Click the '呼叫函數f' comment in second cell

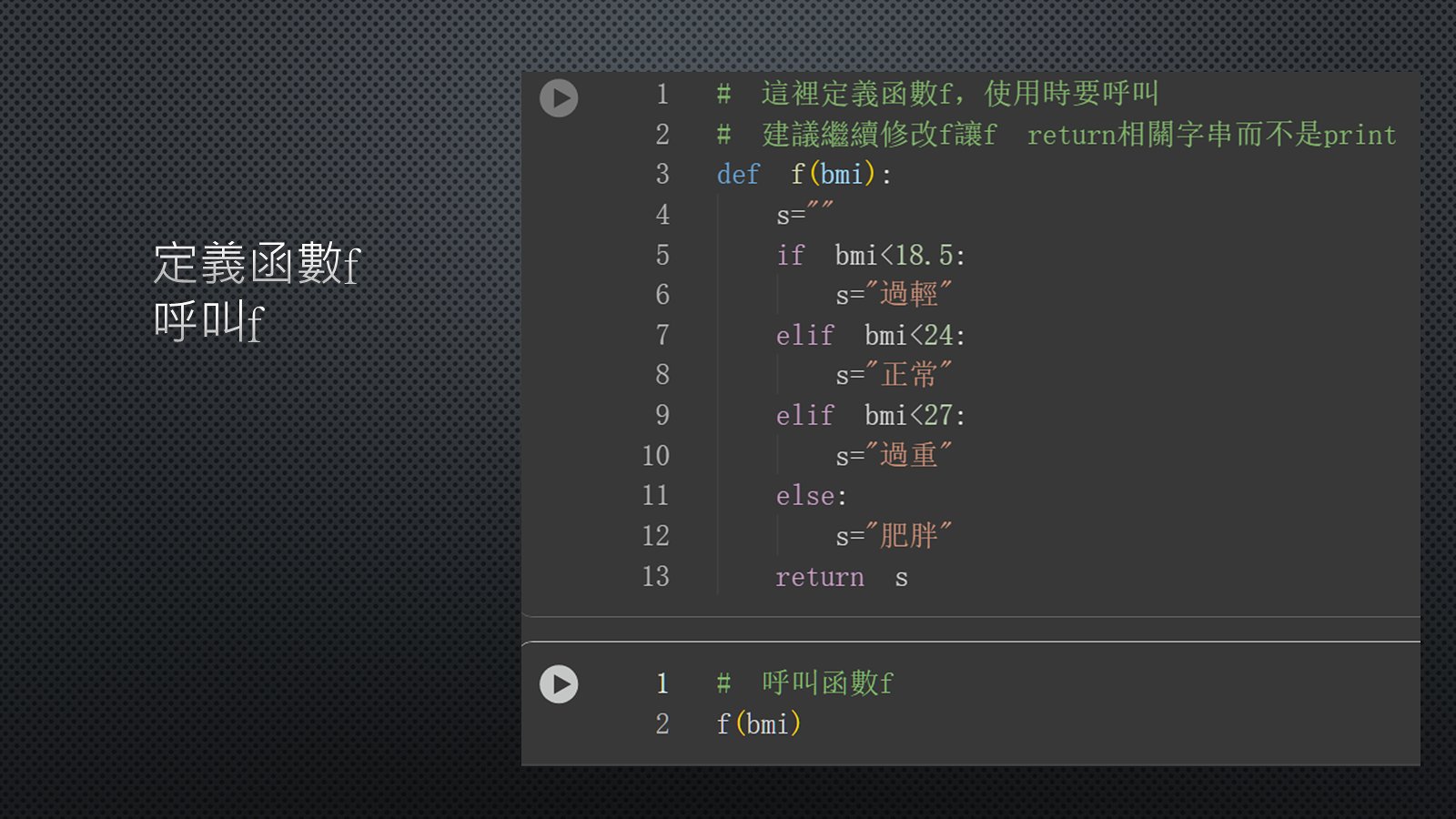805,683
